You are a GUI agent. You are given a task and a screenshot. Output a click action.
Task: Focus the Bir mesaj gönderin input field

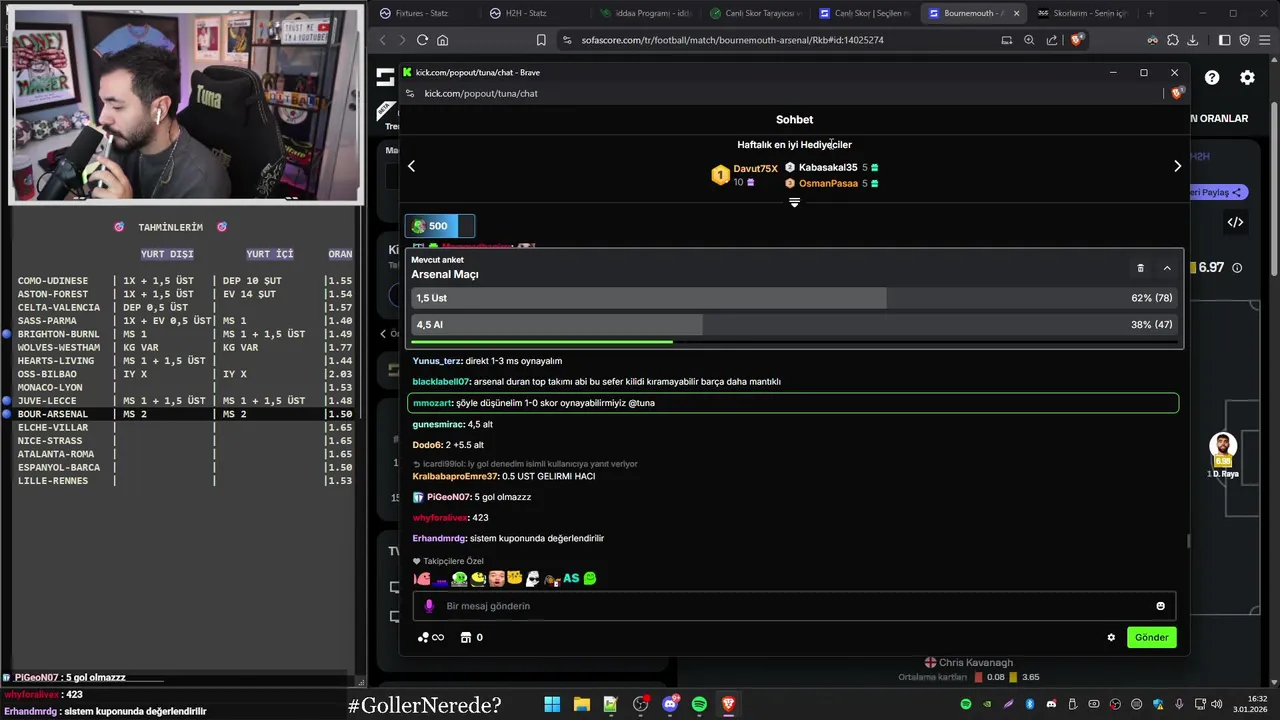tap(794, 606)
